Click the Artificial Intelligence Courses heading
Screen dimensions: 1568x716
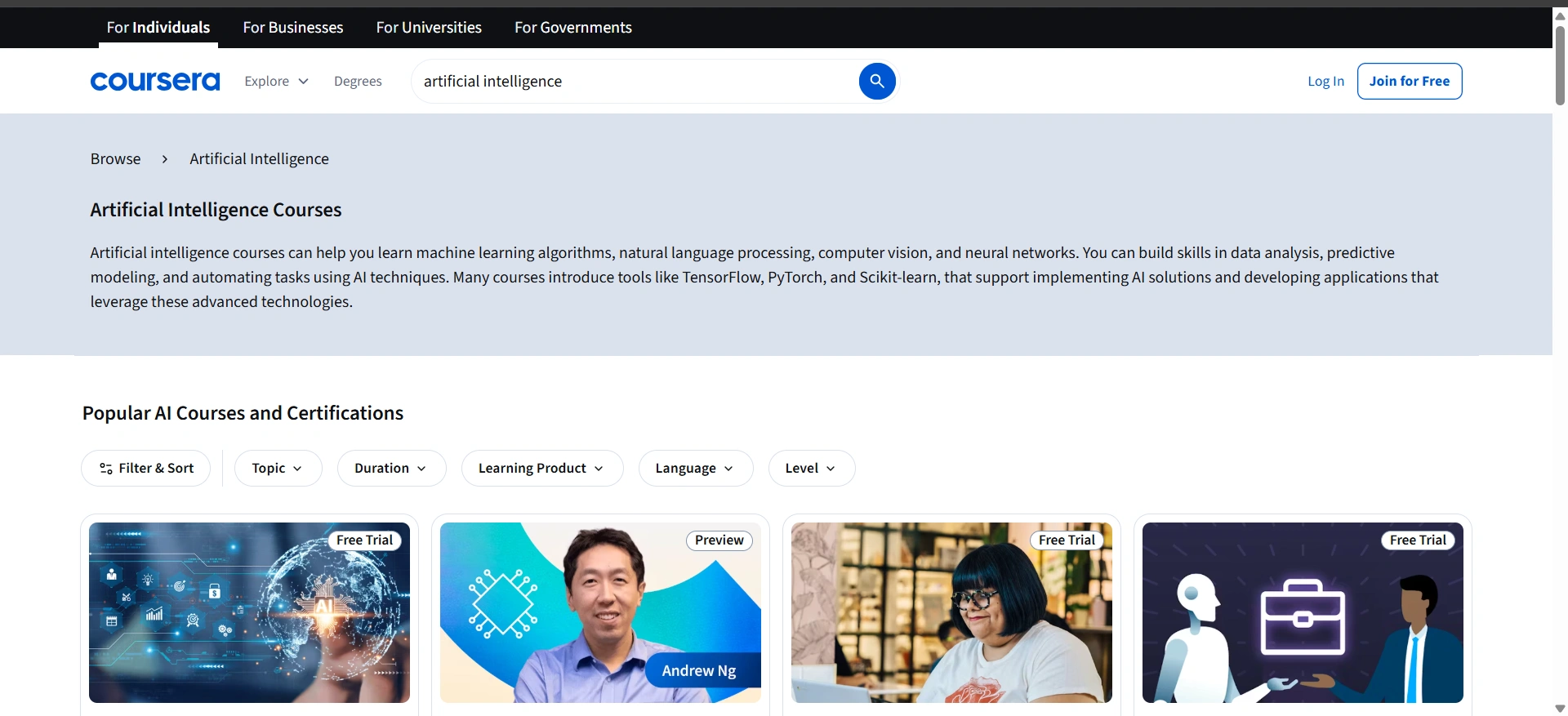click(216, 210)
